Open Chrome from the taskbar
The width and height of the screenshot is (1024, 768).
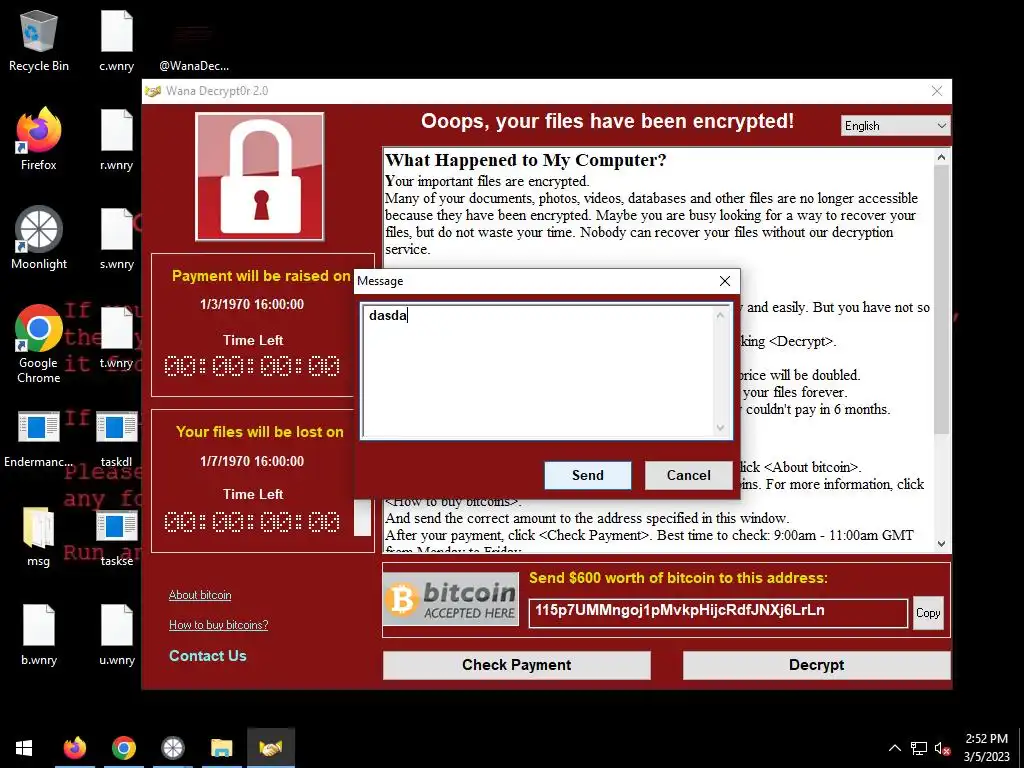pos(123,748)
